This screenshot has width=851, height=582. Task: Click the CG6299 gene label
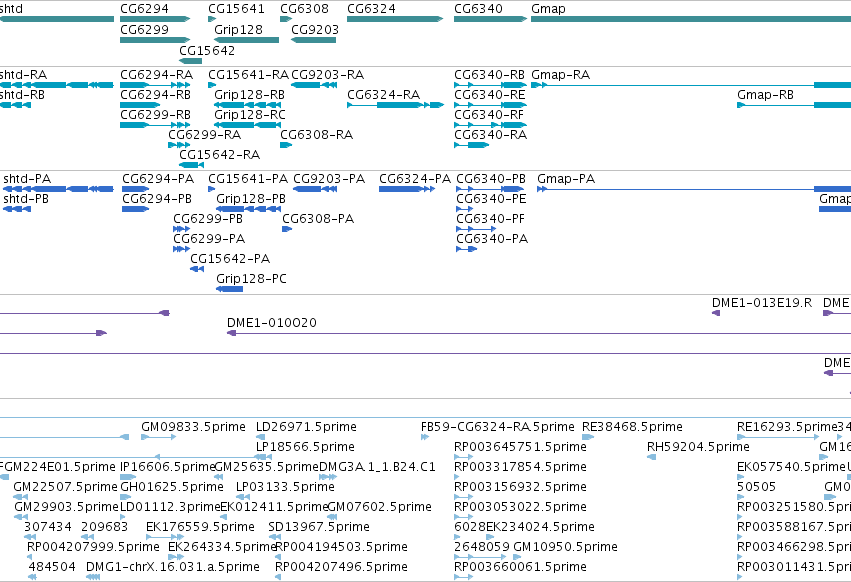point(144,29)
